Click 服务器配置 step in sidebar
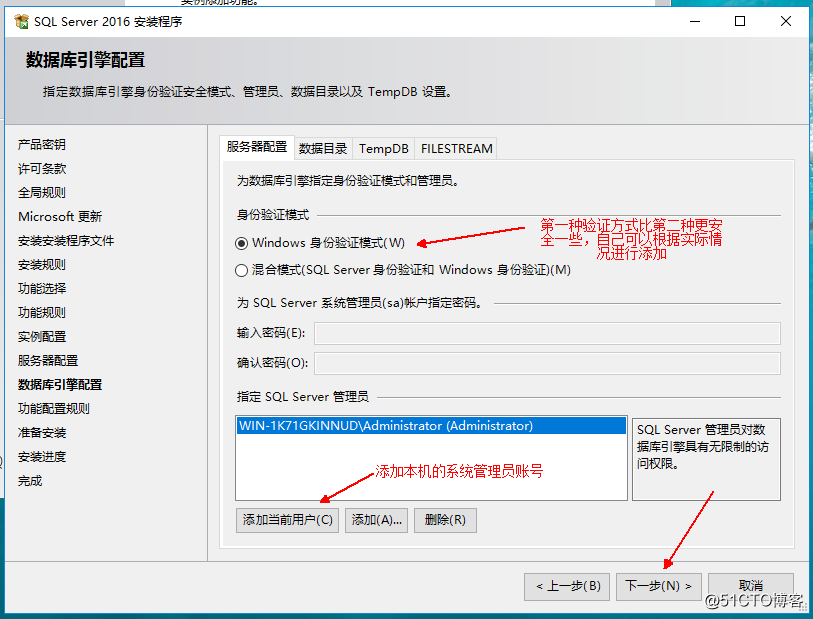 (x=48, y=361)
